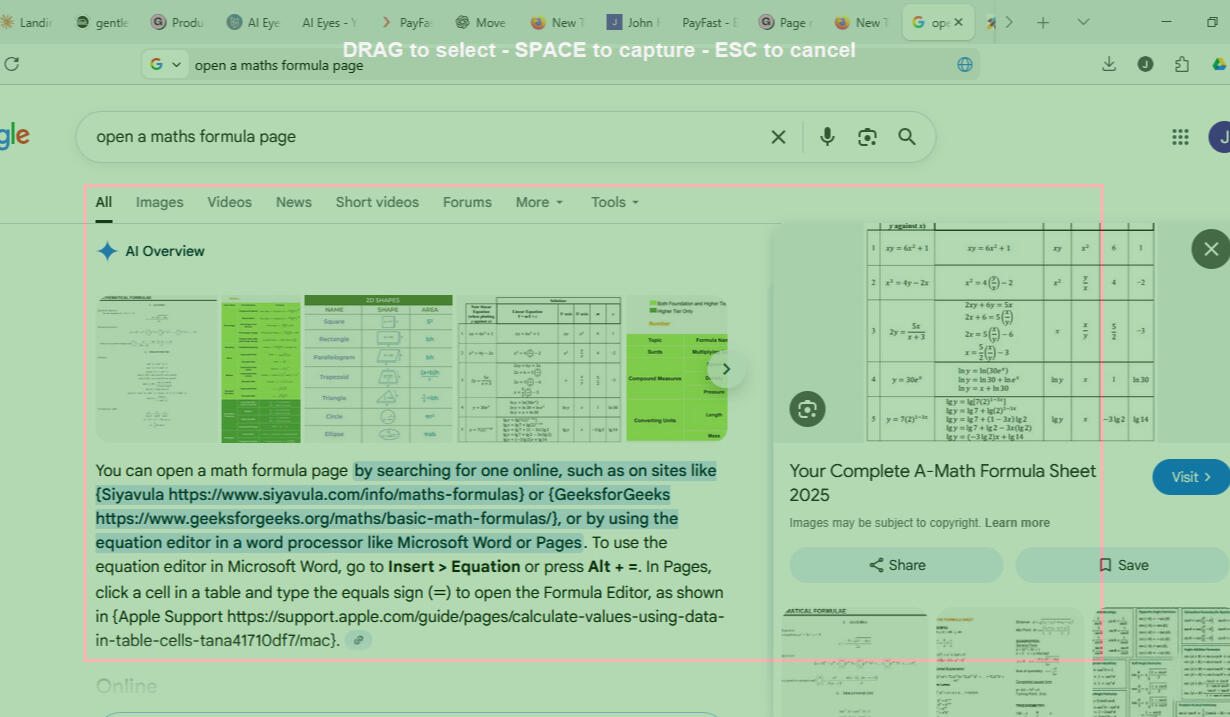Viewport: 1230px width, 717px height.
Task: Click the magnifying glass search button
Action: 907,137
